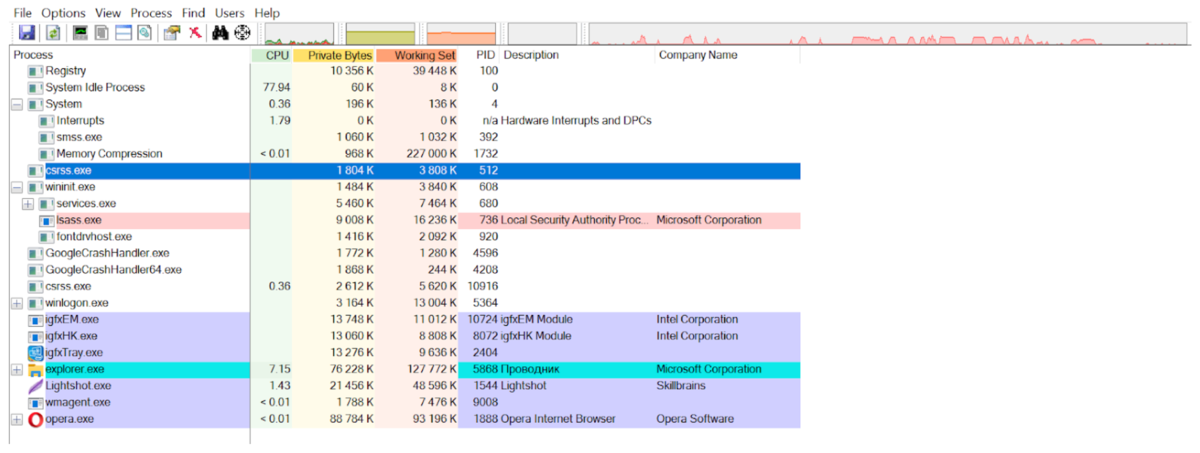Click the icon beside igfxTray.exe
The height and width of the screenshot is (453, 1200).
point(35,353)
